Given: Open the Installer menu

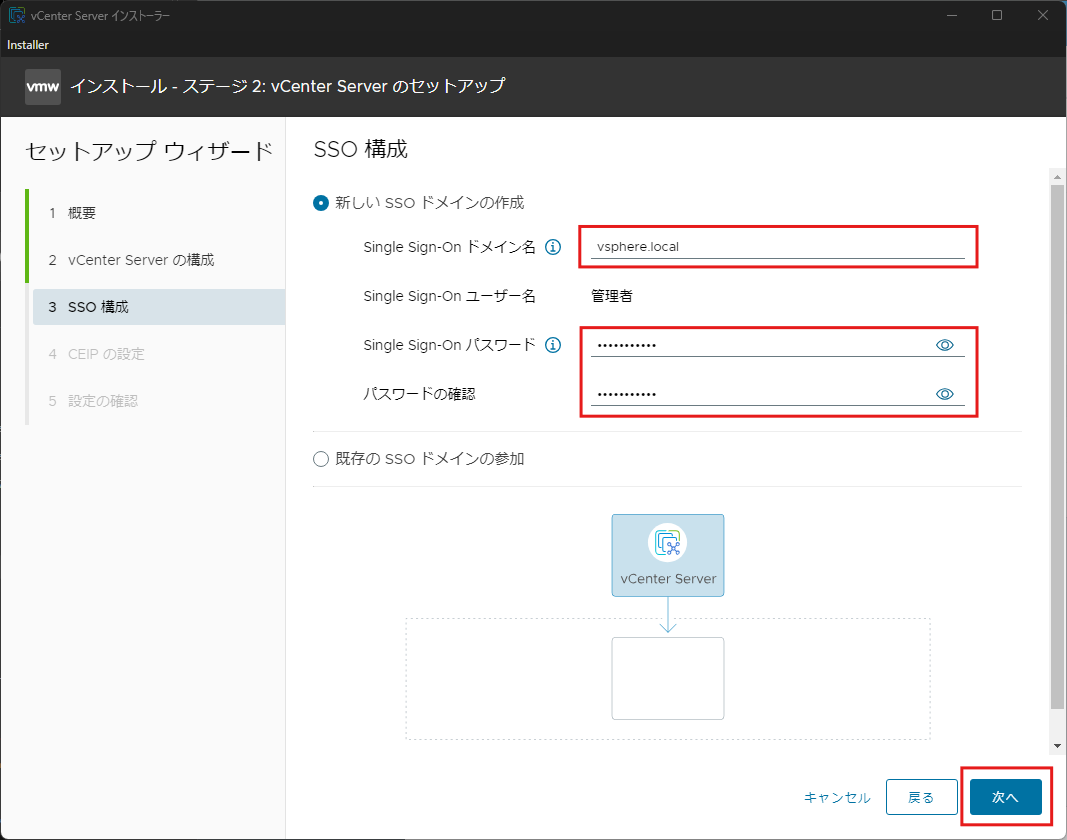Looking at the screenshot, I should pos(28,45).
